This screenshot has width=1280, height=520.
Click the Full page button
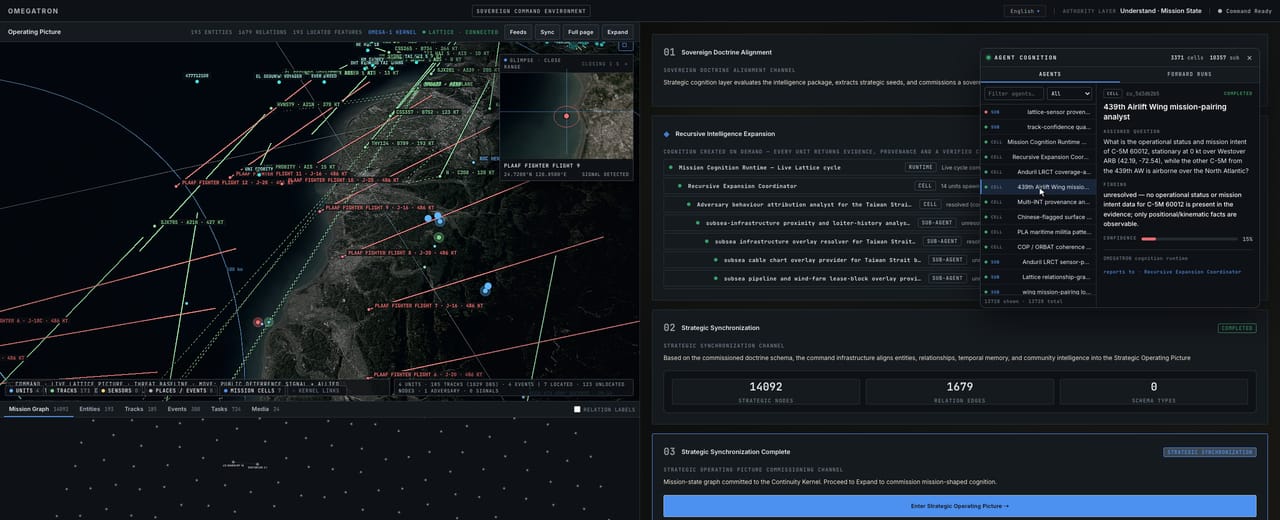[581, 32]
